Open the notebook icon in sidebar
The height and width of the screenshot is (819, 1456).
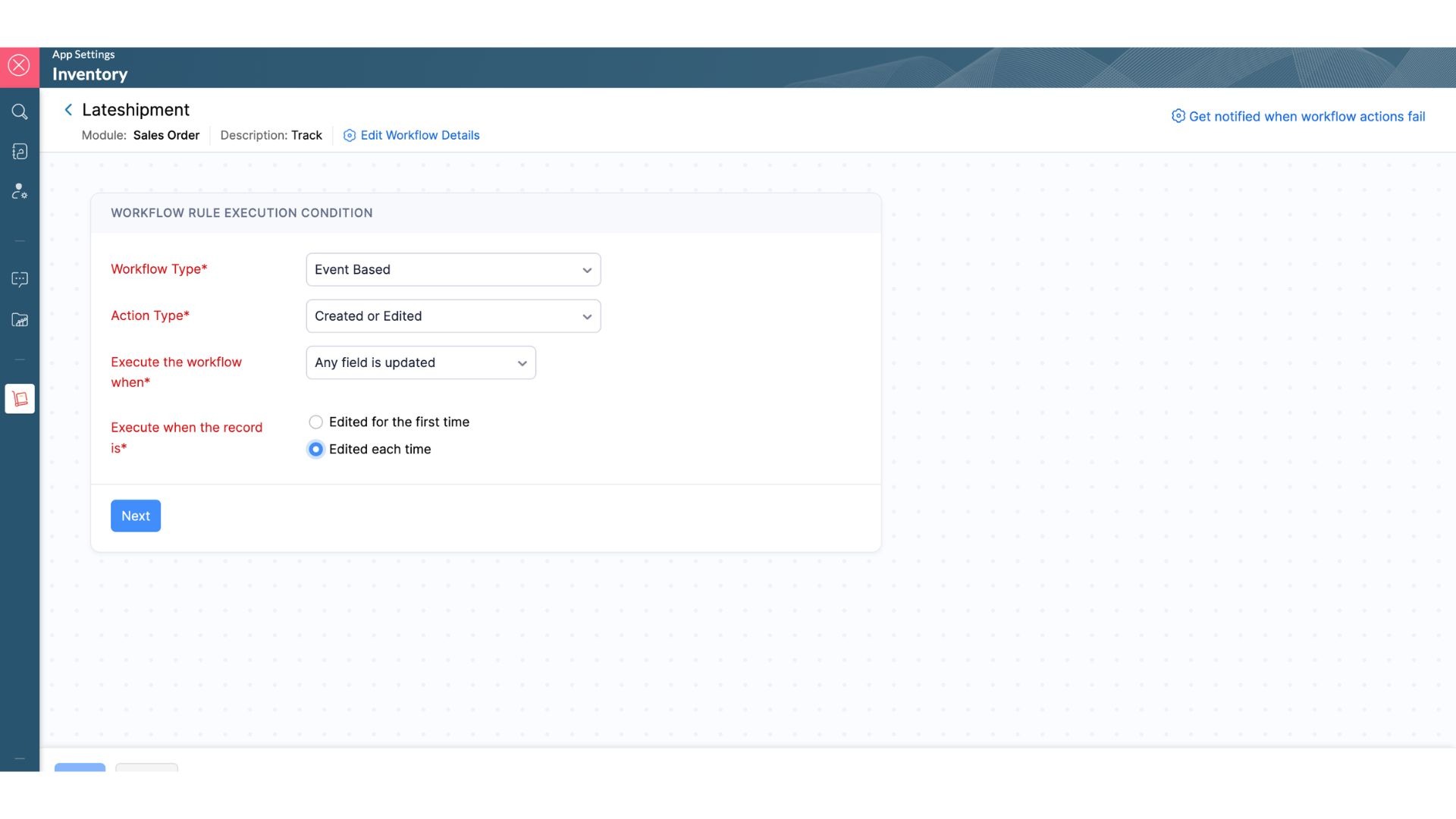coord(20,152)
